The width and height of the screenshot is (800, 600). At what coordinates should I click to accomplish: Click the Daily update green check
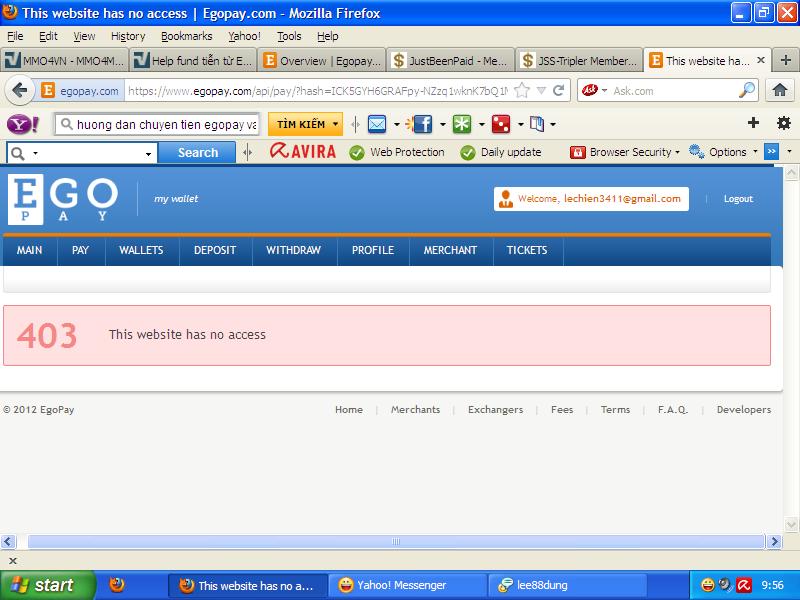point(467,153)
